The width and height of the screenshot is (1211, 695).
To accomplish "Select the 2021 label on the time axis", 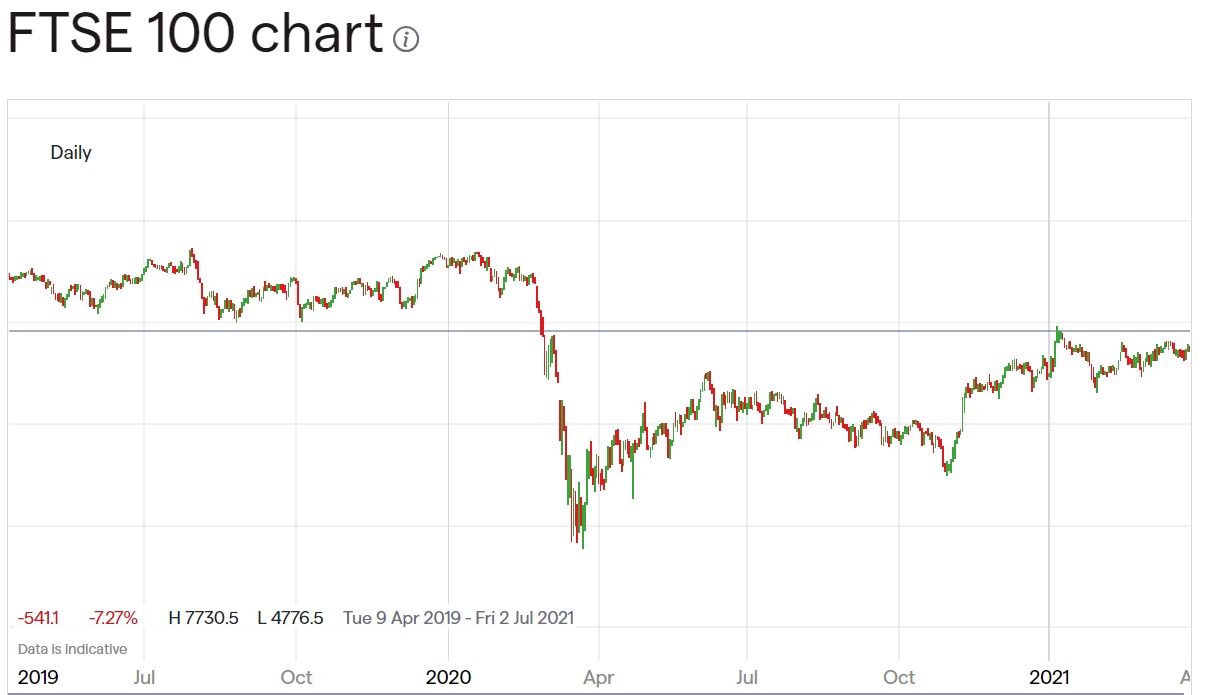I will pyautogui.click(x=1048, y=678).
